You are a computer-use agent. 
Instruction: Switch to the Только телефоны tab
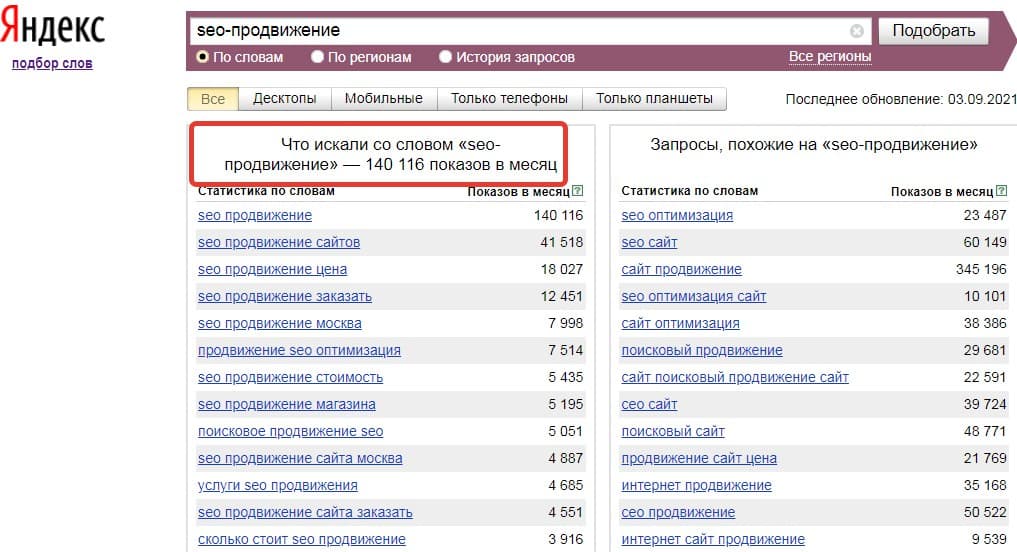pos(509,99)
